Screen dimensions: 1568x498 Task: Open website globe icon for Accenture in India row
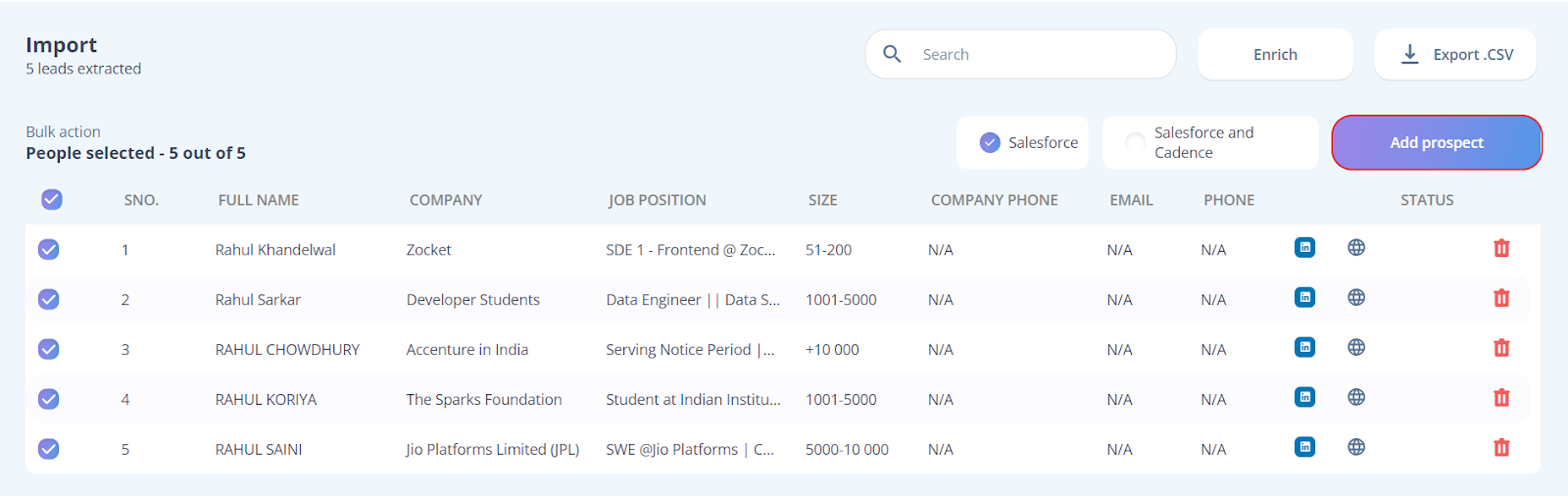point(1356,347)
